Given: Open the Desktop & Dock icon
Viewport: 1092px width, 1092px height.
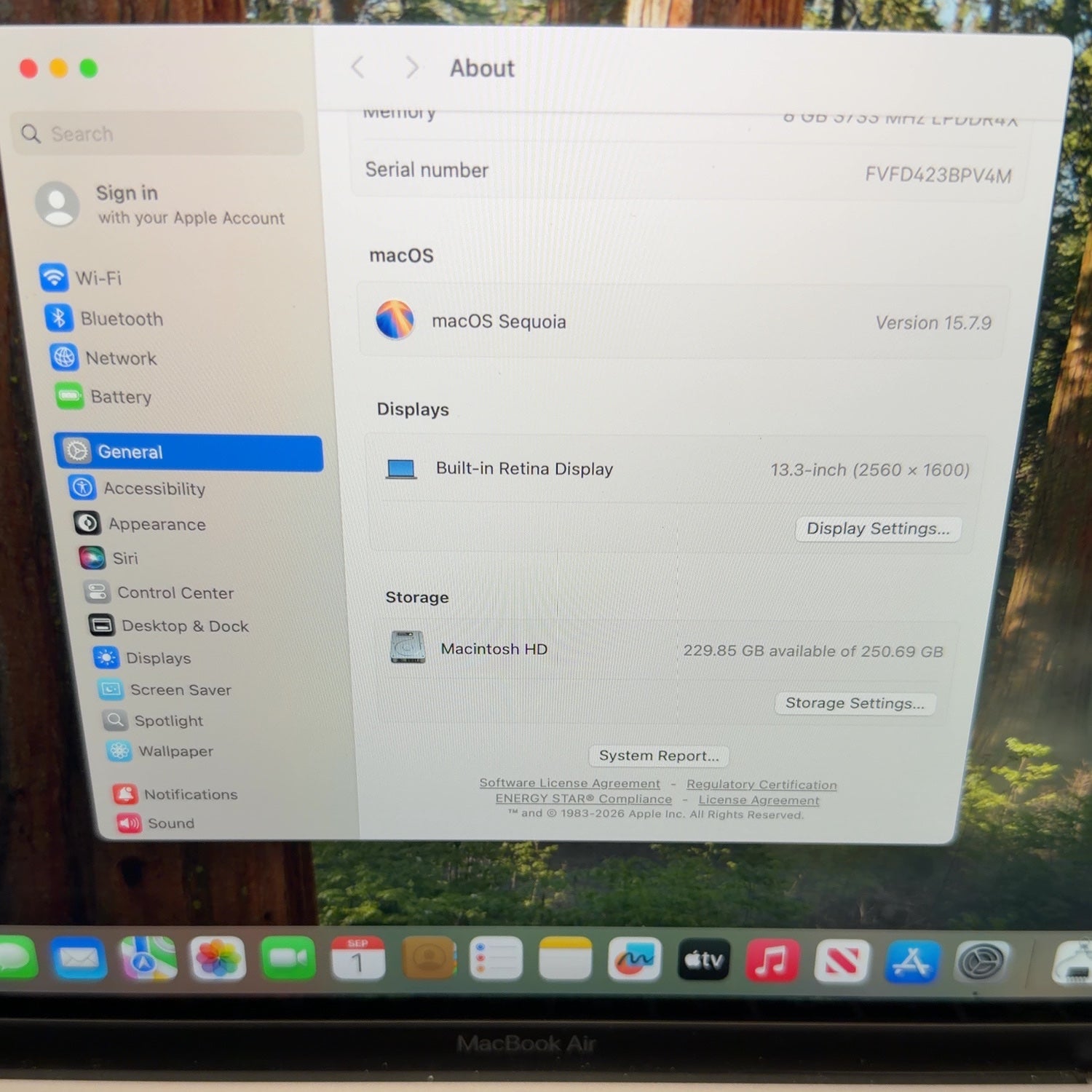Looking at the screenshot, I should coord(102,625).
